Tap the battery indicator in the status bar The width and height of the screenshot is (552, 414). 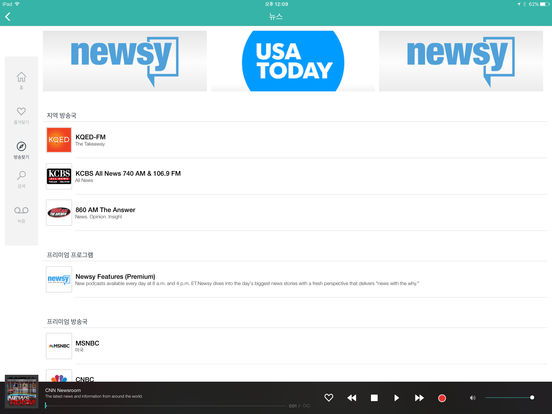545,4
